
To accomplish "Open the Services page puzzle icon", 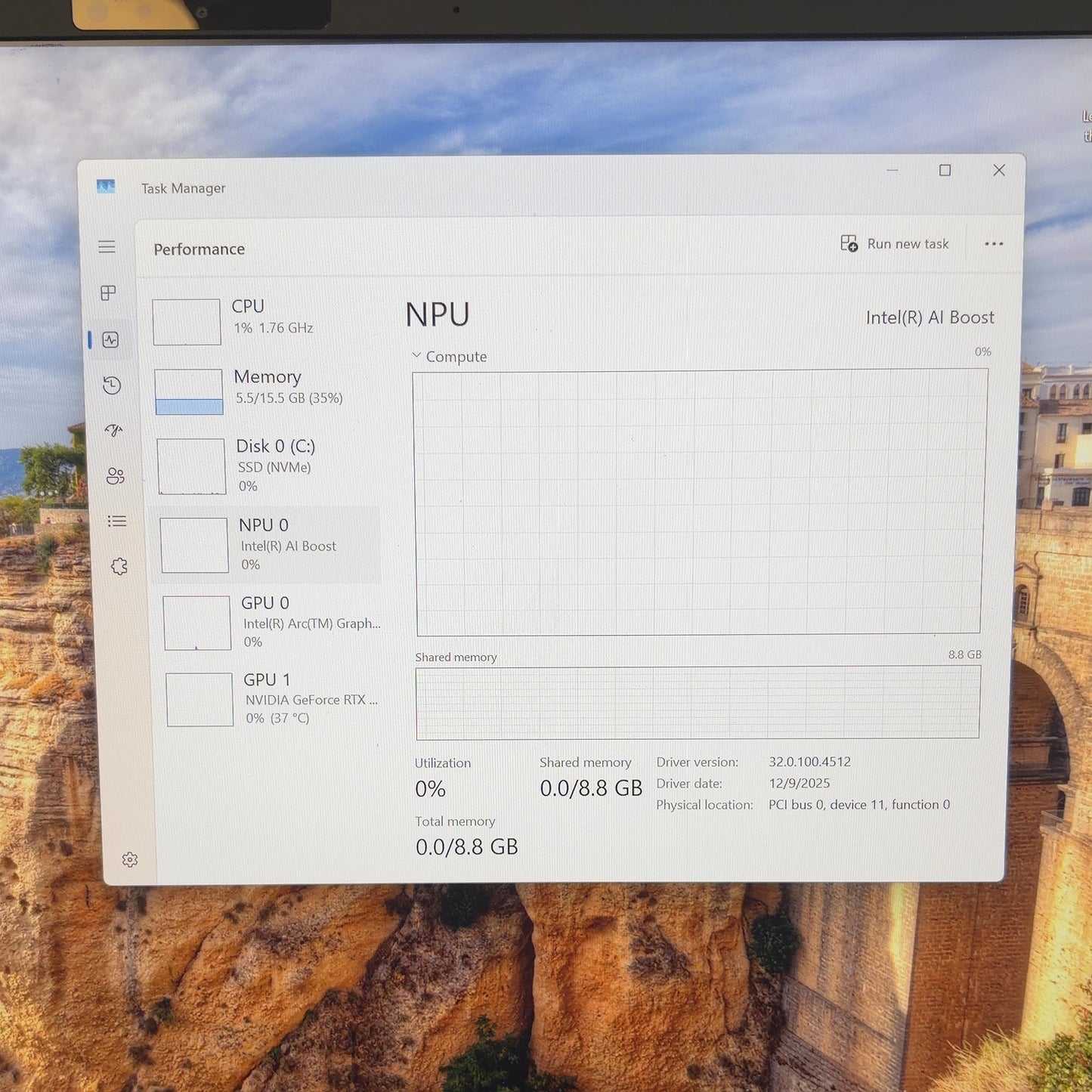I will 119,567.
